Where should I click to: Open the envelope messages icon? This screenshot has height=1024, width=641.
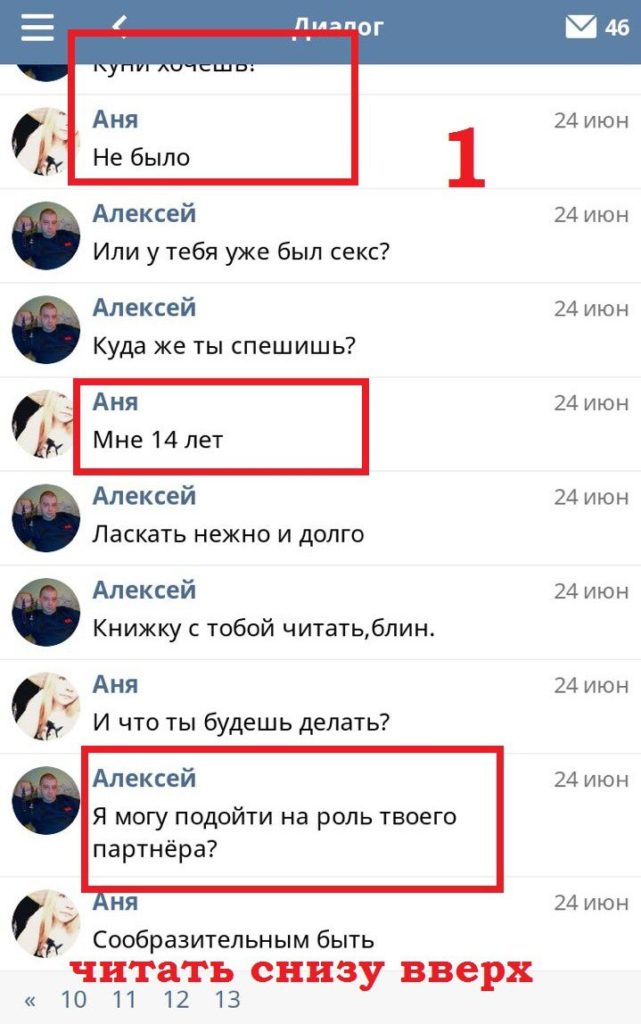coord(580,27)
